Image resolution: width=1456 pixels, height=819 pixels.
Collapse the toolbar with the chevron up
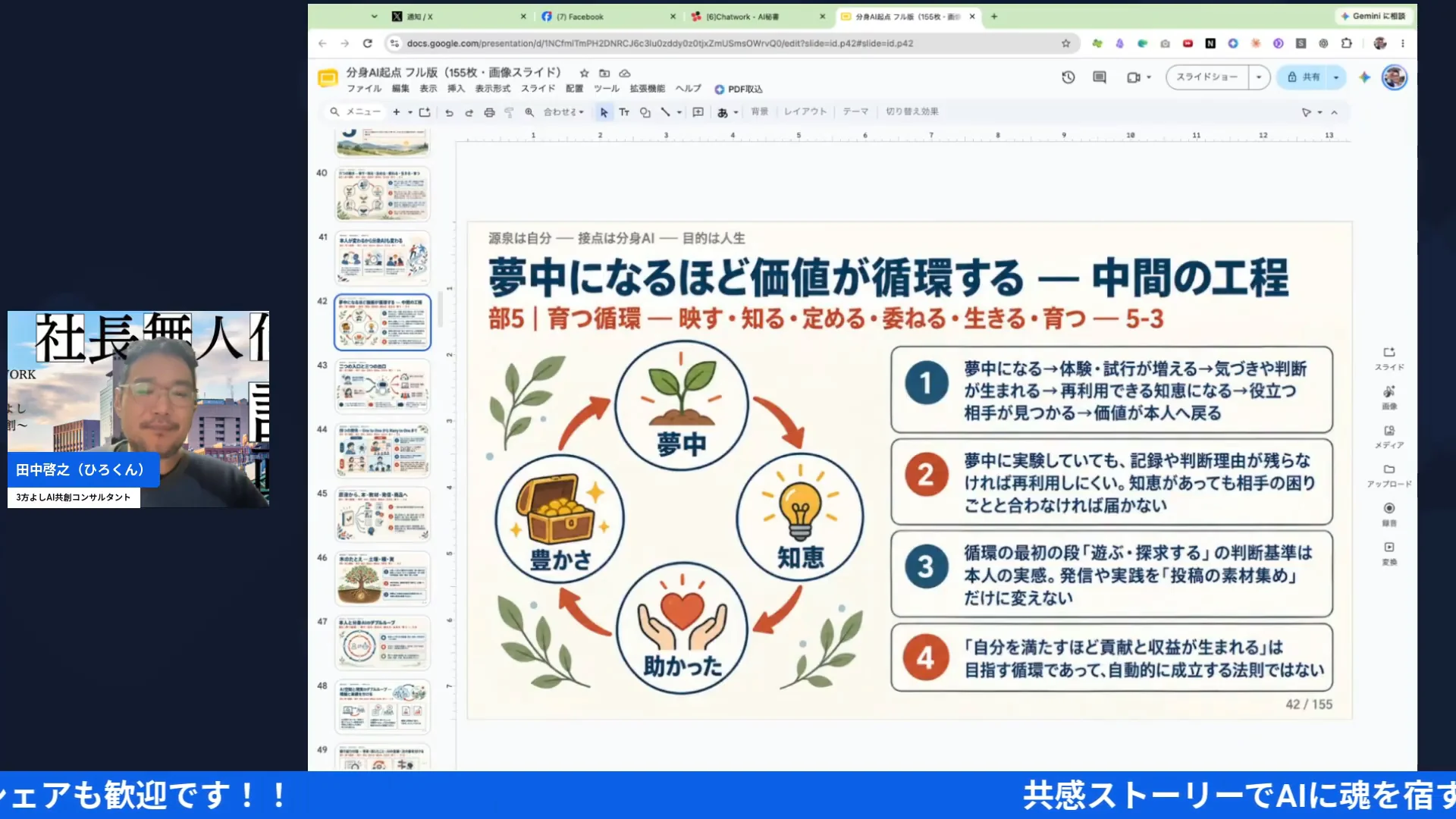click(x=1335, y=112)
